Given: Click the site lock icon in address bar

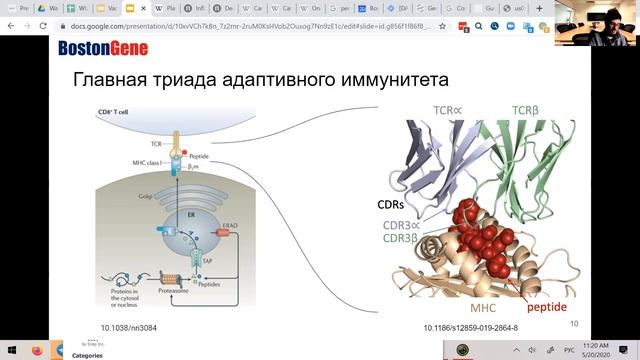Looking at the screenshot, I should click(x=63, y=26).
